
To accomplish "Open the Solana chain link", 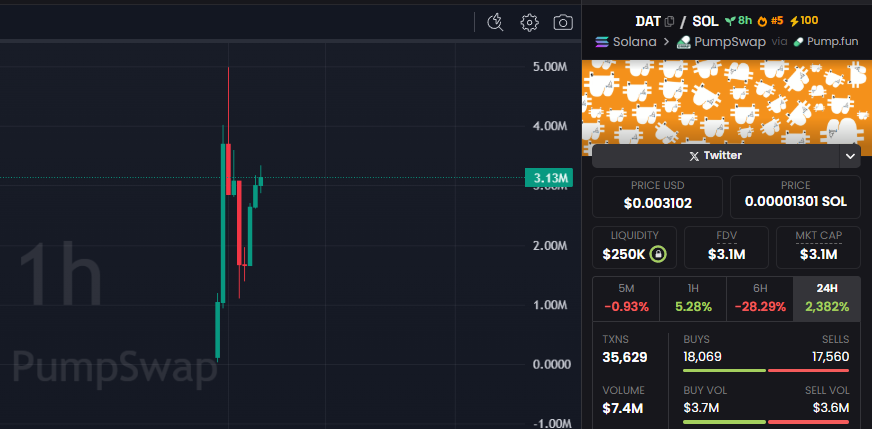I will tap(626, 42).
